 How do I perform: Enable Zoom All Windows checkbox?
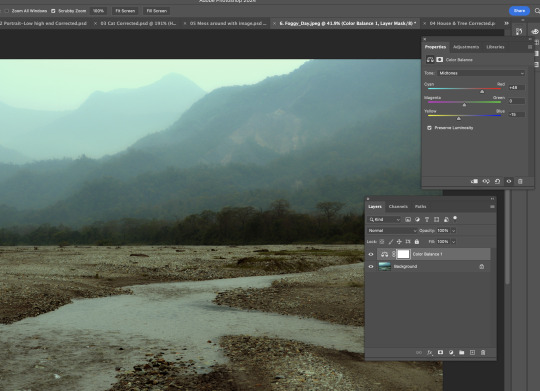click(7, 11)
